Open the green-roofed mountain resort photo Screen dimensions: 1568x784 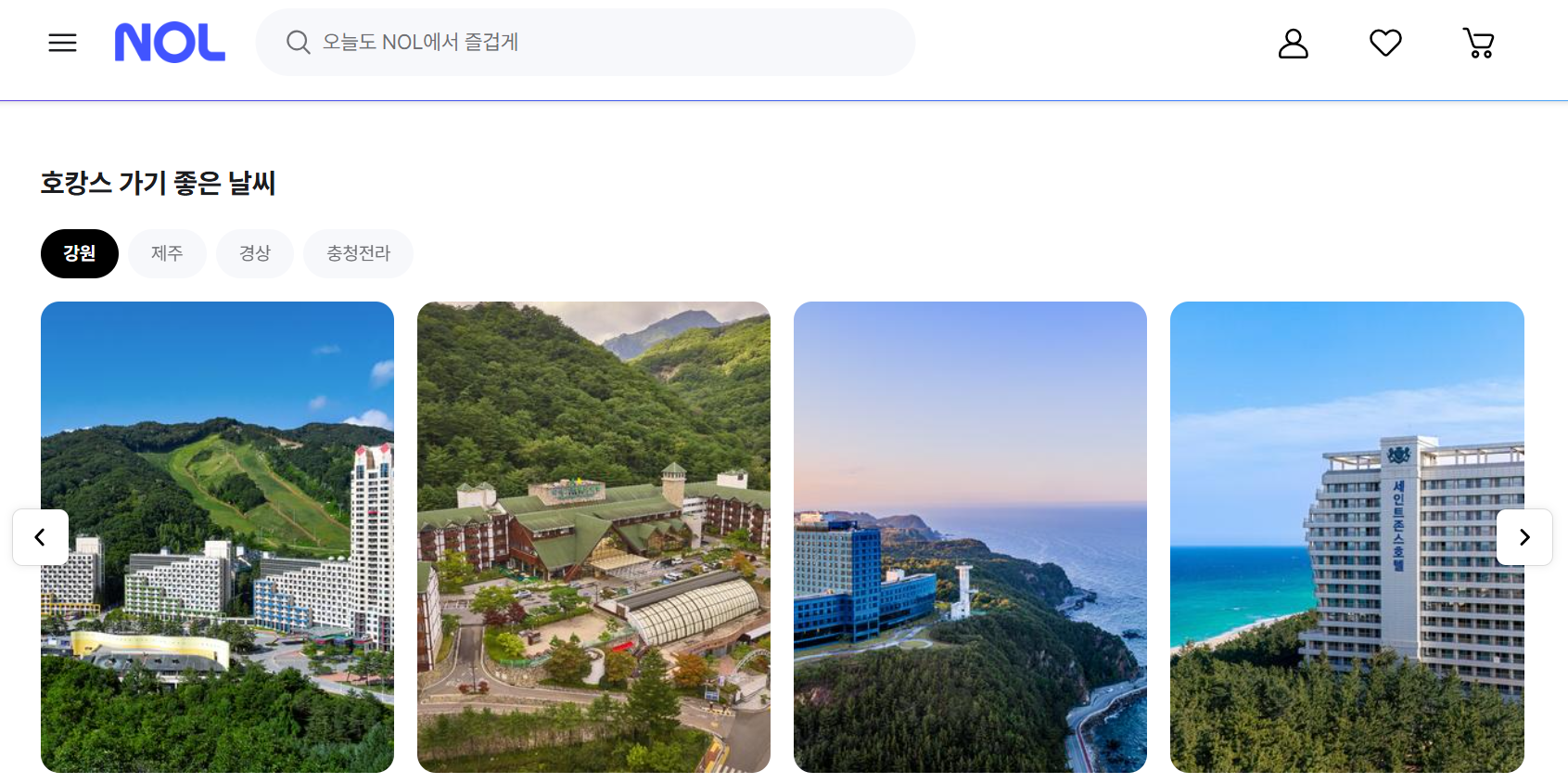[x=593, y=537]
